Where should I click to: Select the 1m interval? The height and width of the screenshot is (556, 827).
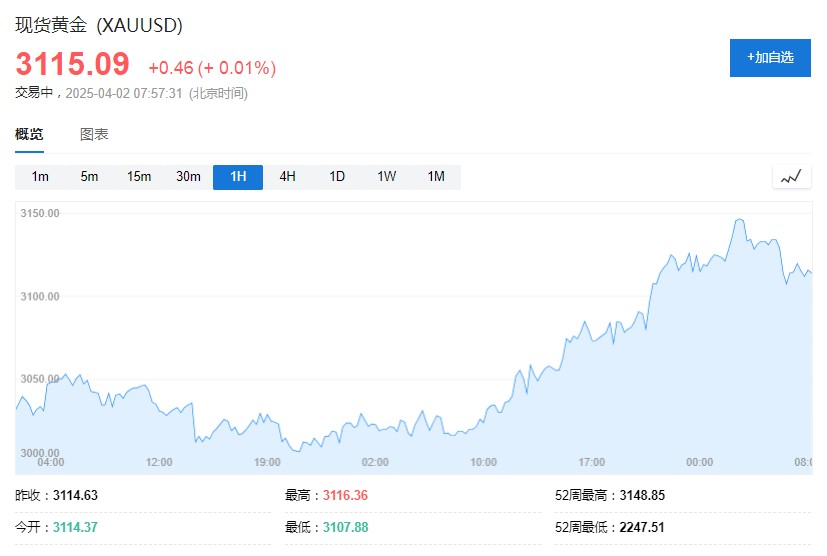pos(40,177)
